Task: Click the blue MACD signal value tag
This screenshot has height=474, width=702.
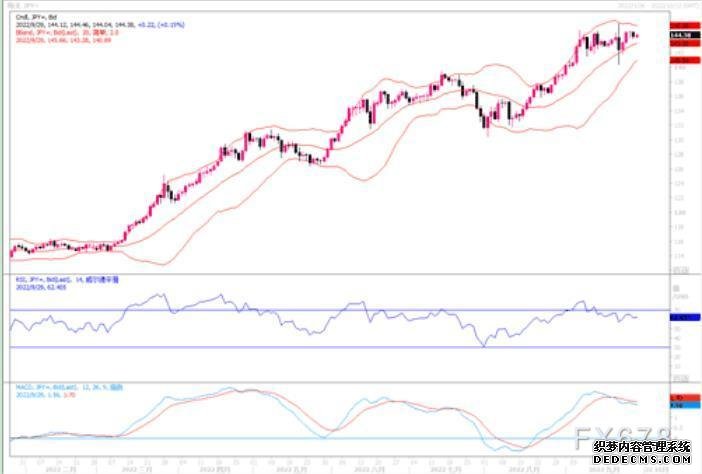Action: [x=684, y=406]
